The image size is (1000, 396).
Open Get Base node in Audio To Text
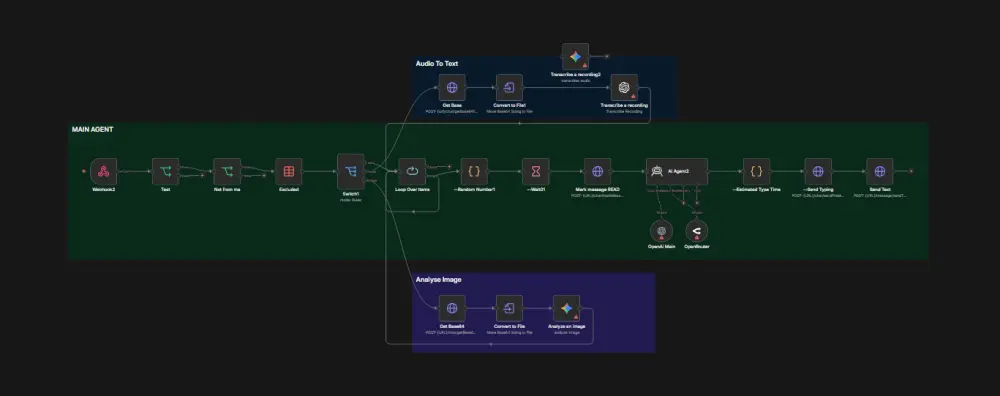pos(452,87)
